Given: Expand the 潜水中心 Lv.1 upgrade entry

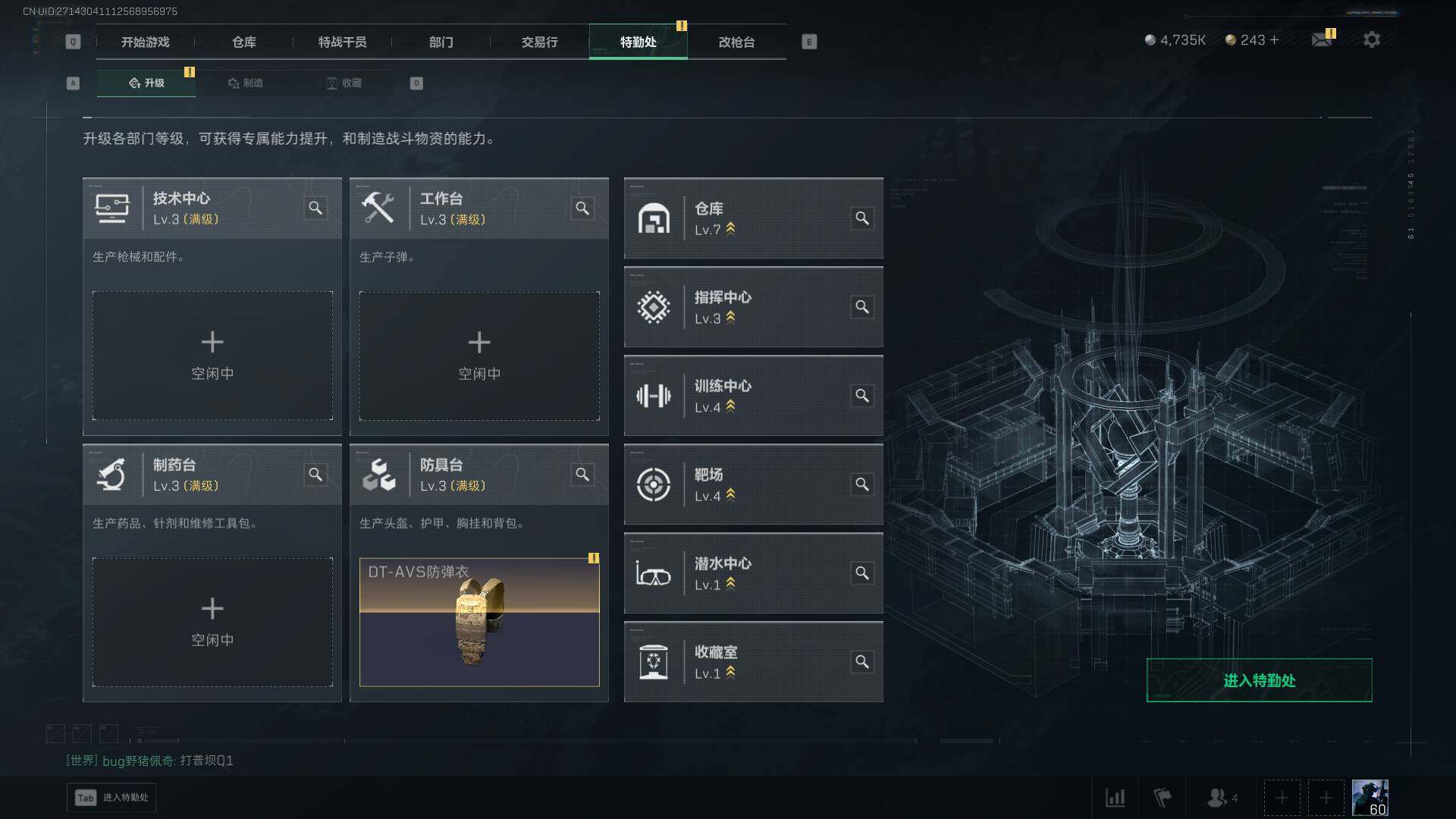Looking at the screenshot, I should 754,573.
